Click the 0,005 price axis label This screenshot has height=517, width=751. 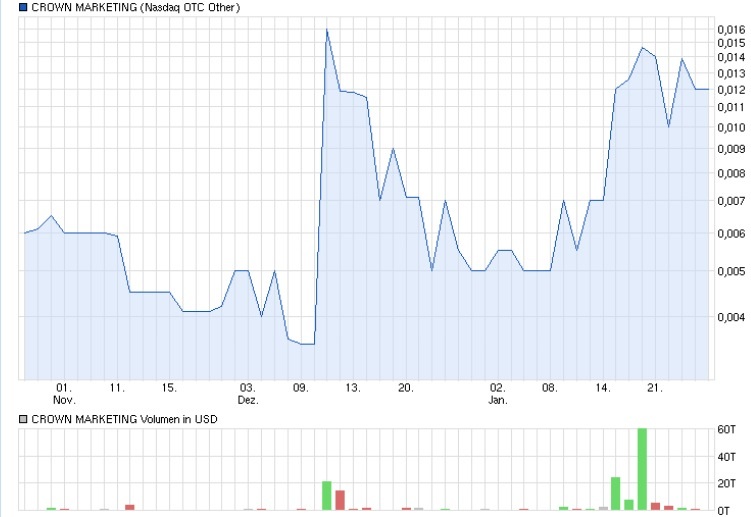tap(731, 271)
